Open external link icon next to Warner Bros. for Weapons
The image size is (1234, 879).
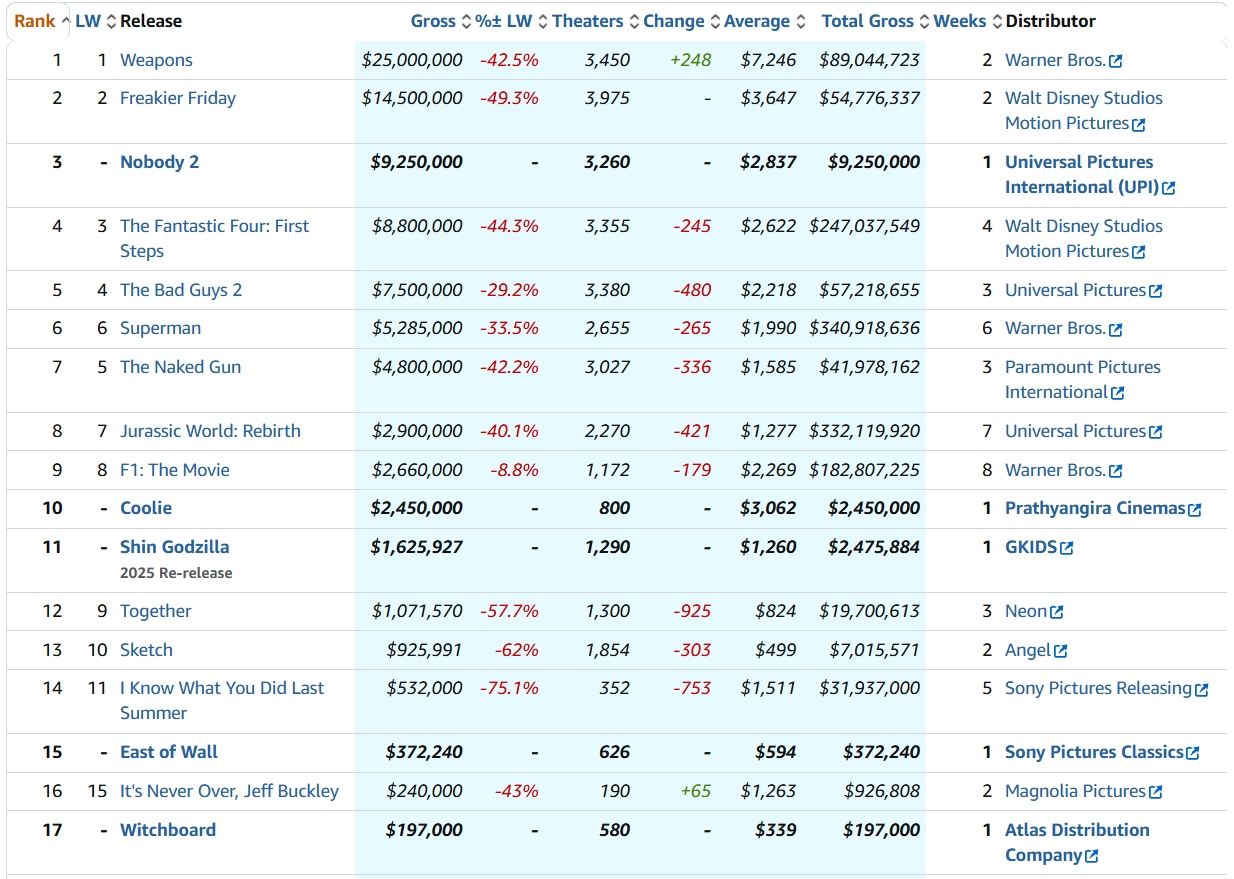[x=1116, y=61]
